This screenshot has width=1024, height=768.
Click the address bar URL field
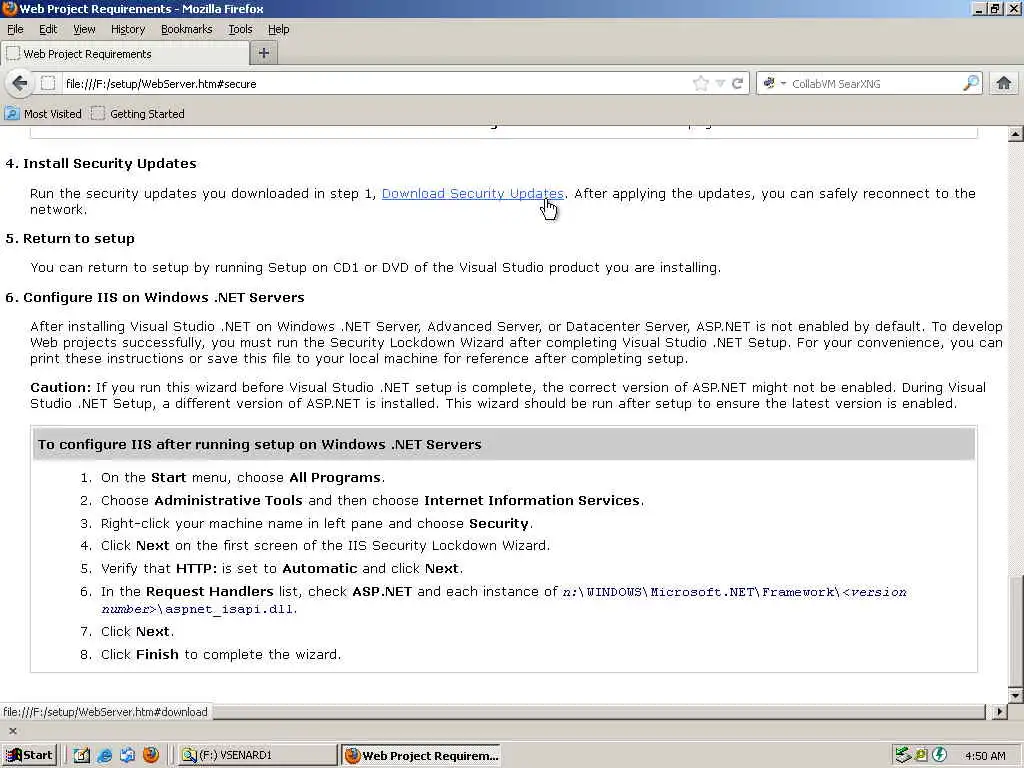376,84
